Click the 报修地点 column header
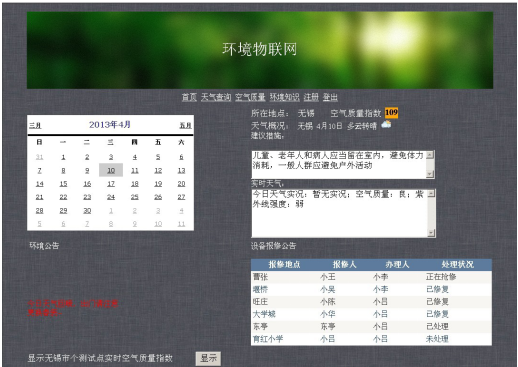This screenshot has height=367, width=518. 284,265
